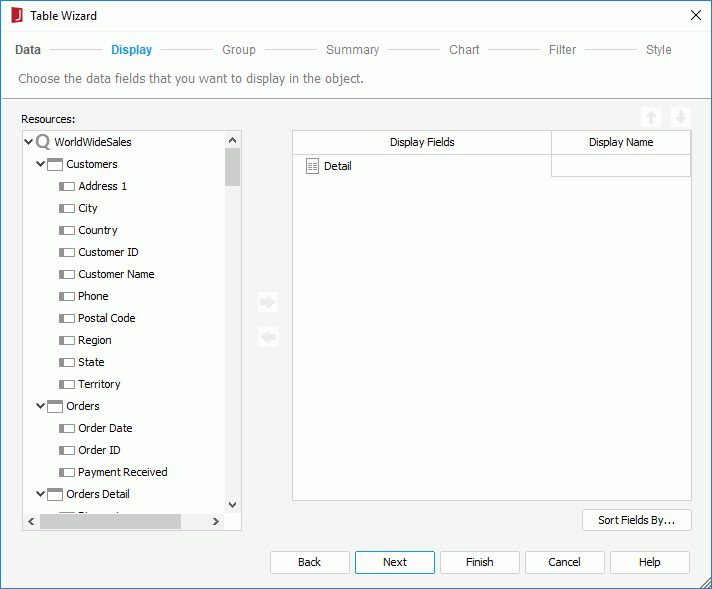This screenshot has width=712, height=589.
Task: Click the Table Wizard app logo
Action: point(17,15)
